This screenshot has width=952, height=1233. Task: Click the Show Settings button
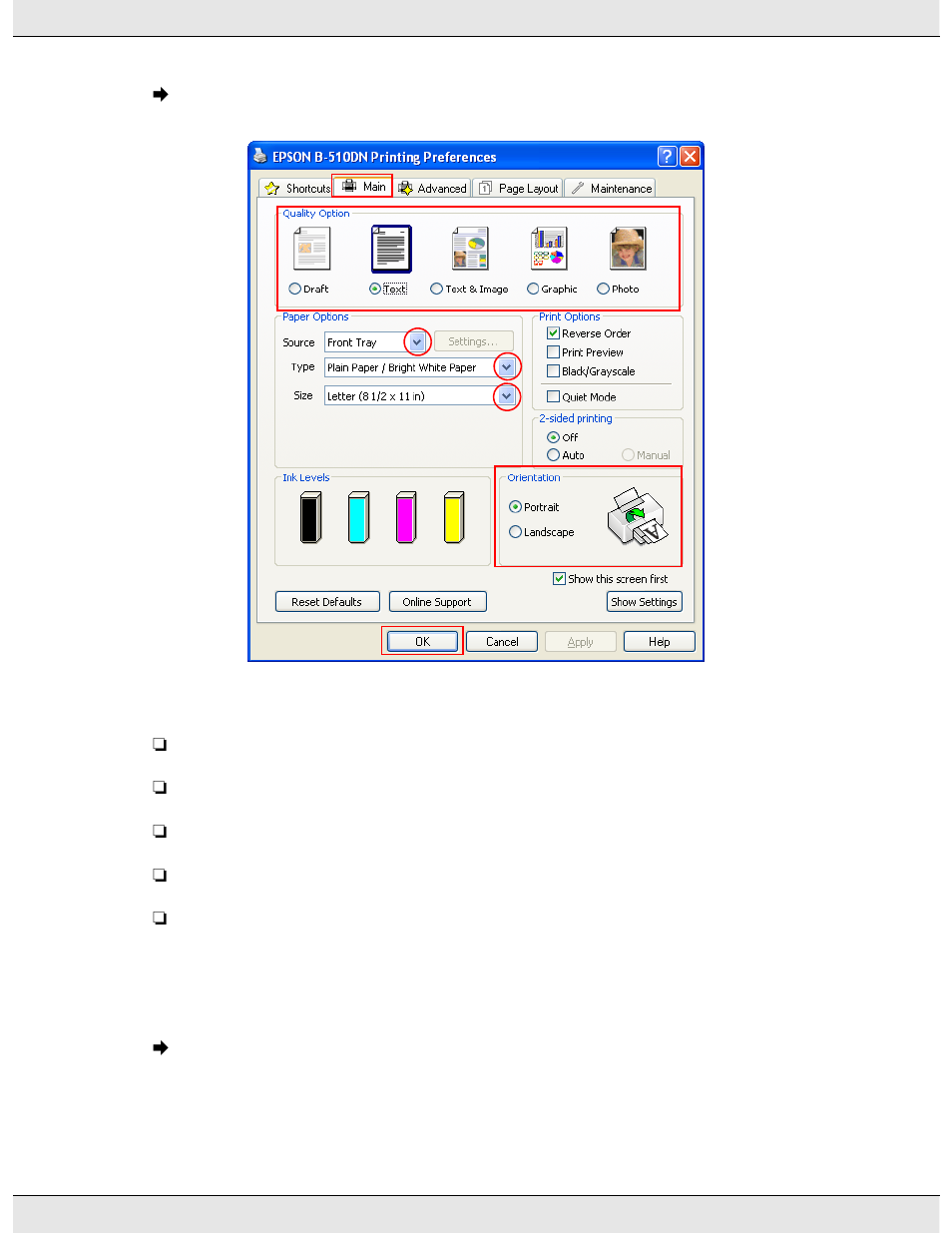pyautogui.click(x=644, y=601)
